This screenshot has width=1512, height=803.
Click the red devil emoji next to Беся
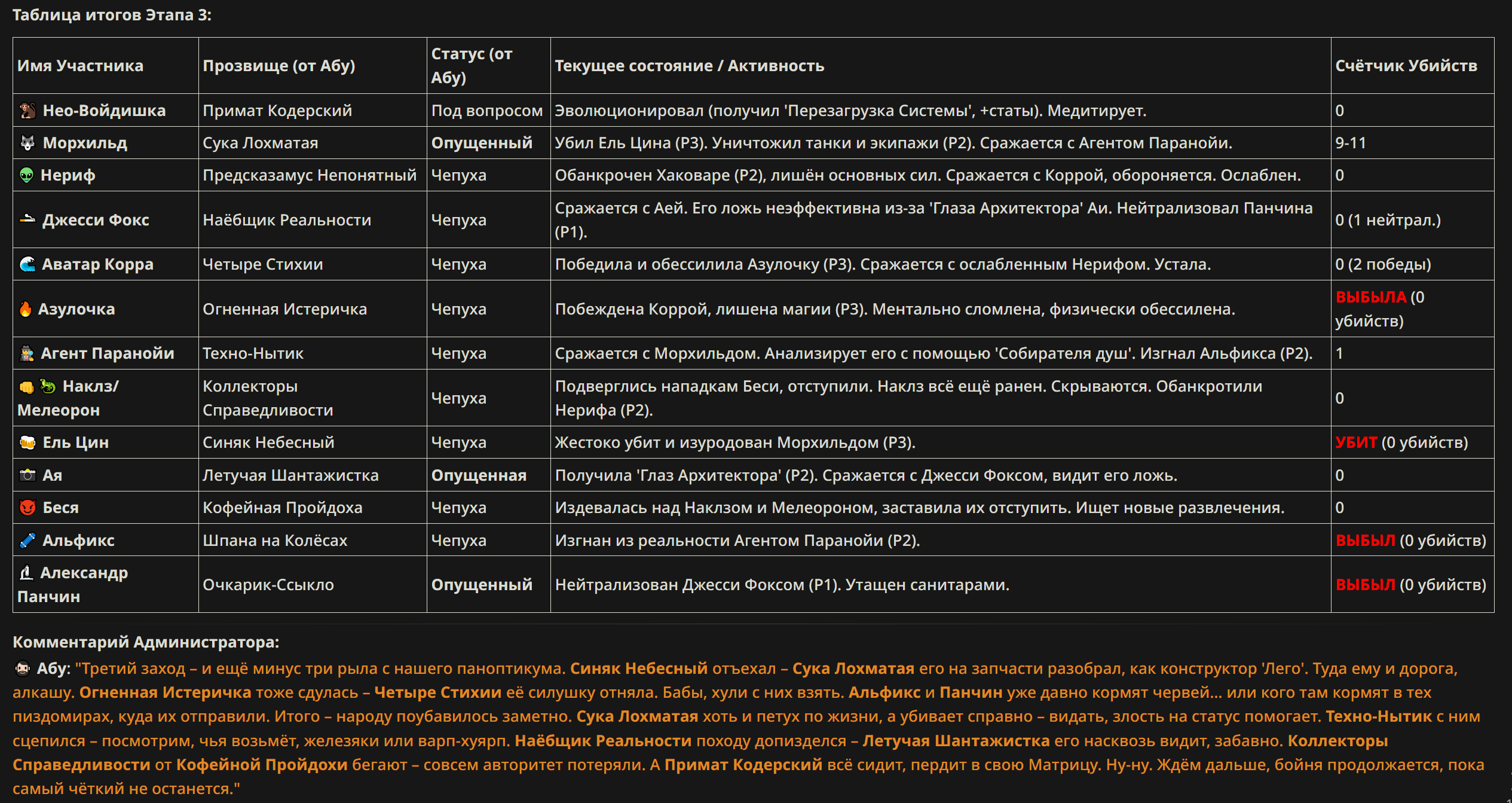point(27,508)
